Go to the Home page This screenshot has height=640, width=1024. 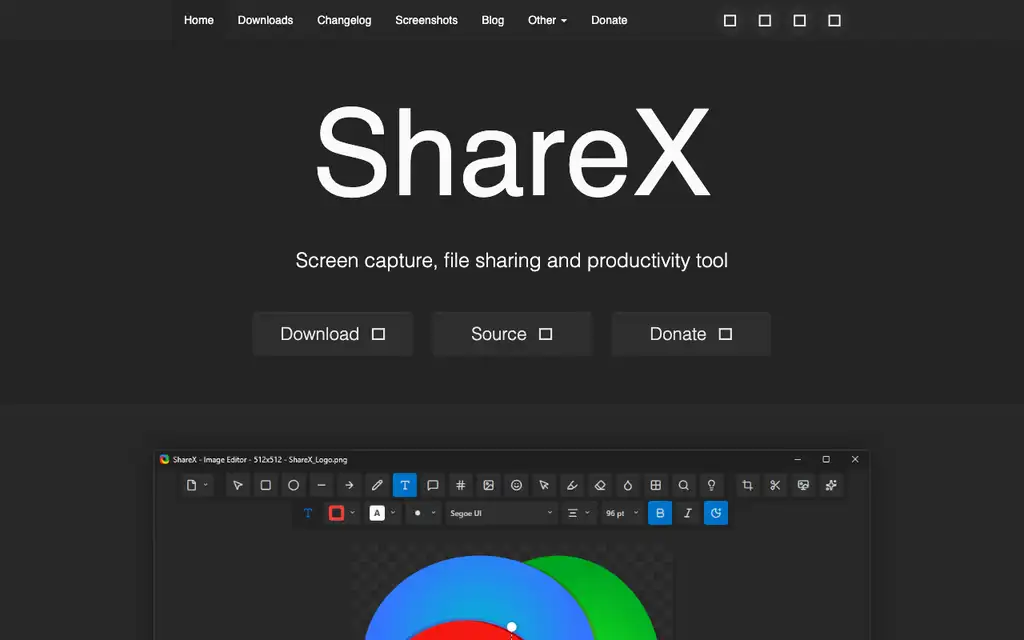tap(199, 20)
